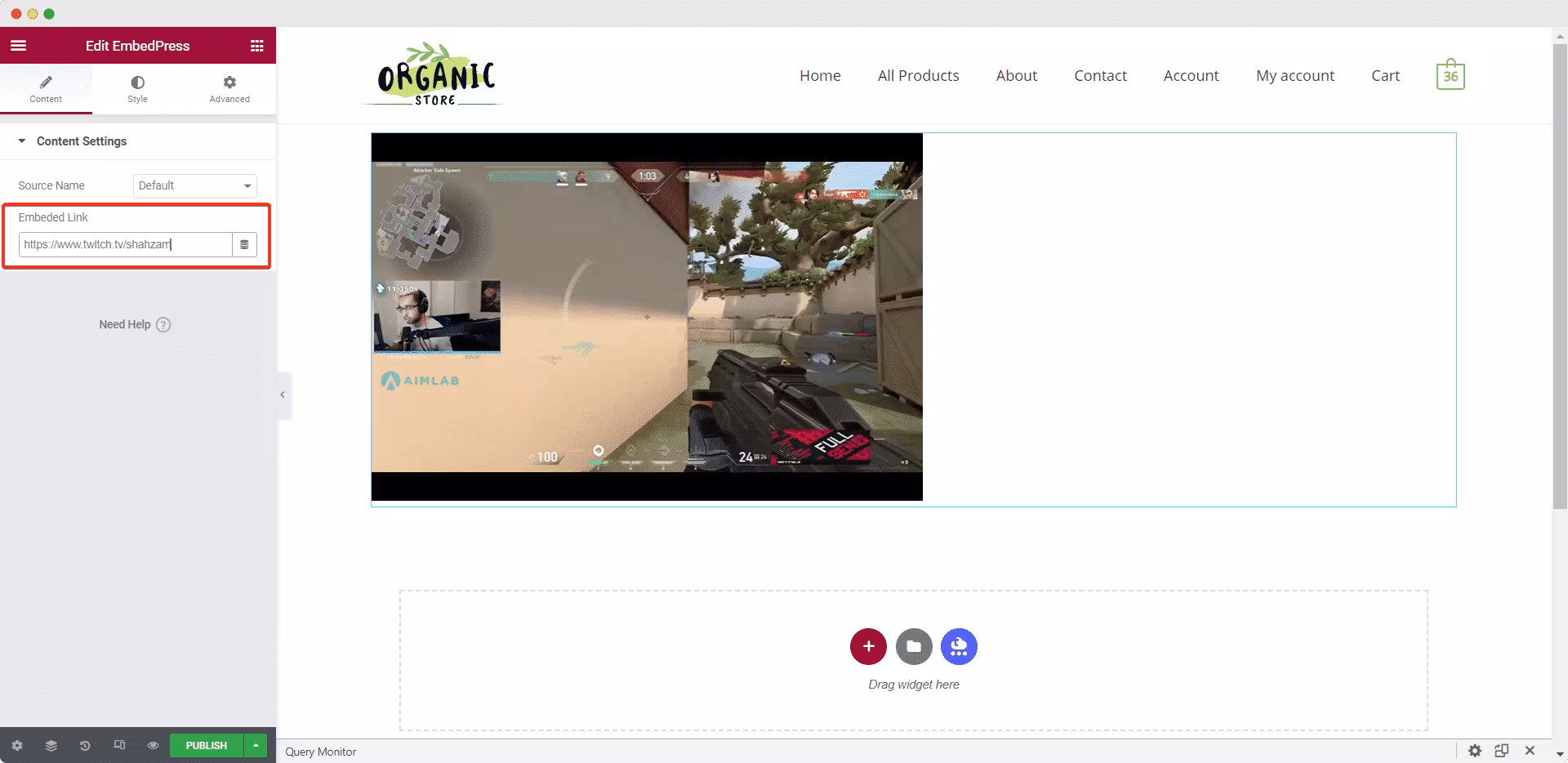This screenshot has height=763, width=1568.
Task: Toggle Query Monitor panel position icon
Action: coord(1502,751)
